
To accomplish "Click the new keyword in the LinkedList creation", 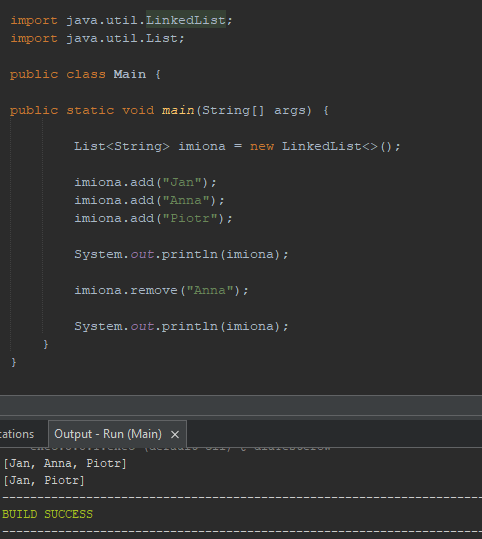I will 262,146.
